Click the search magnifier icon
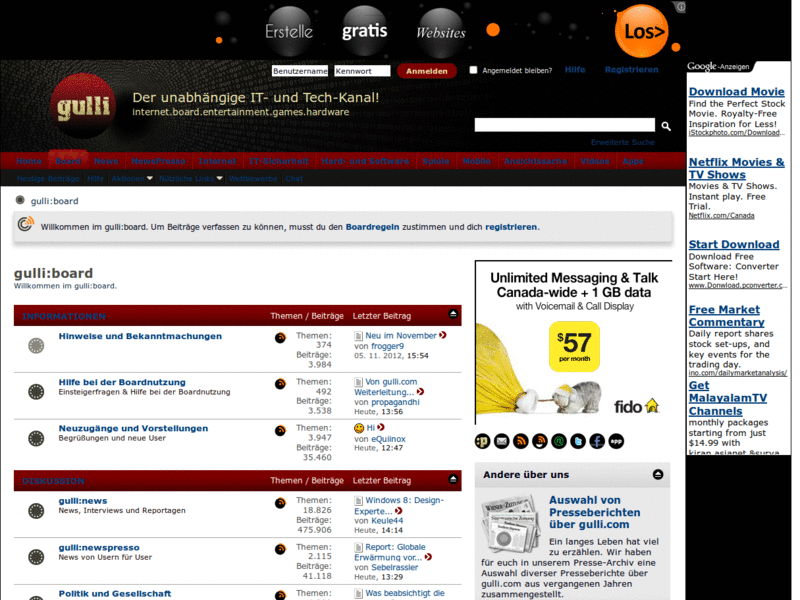Image resolution: width=800 pixels, height=600 pixels. pyautogui.click(x=666, y=126)
